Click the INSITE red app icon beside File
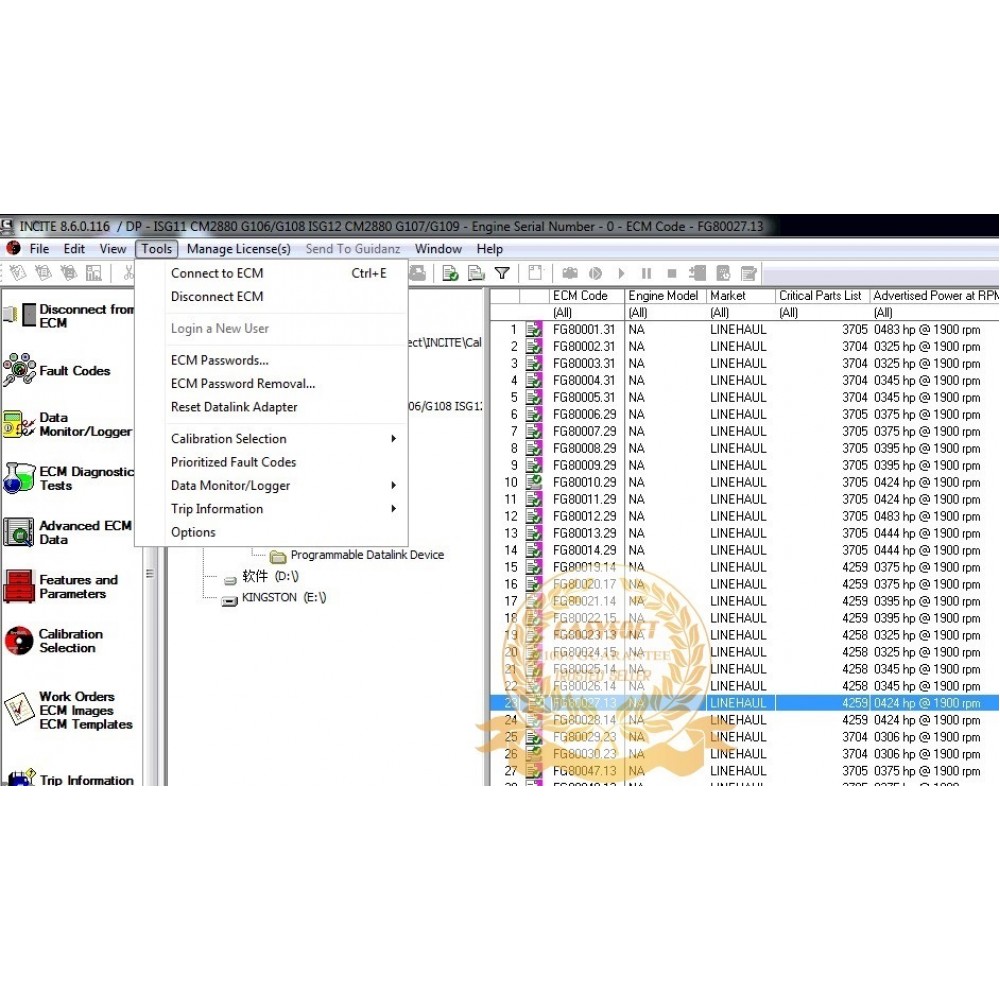 [13, 248]
